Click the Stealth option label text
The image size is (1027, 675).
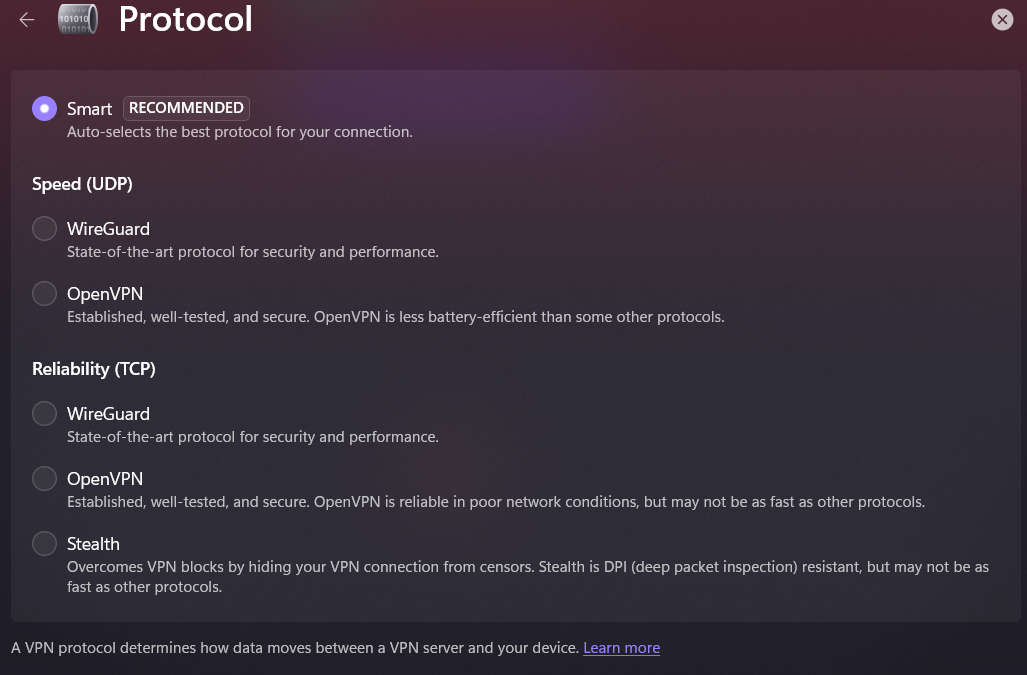pos(93,544)
